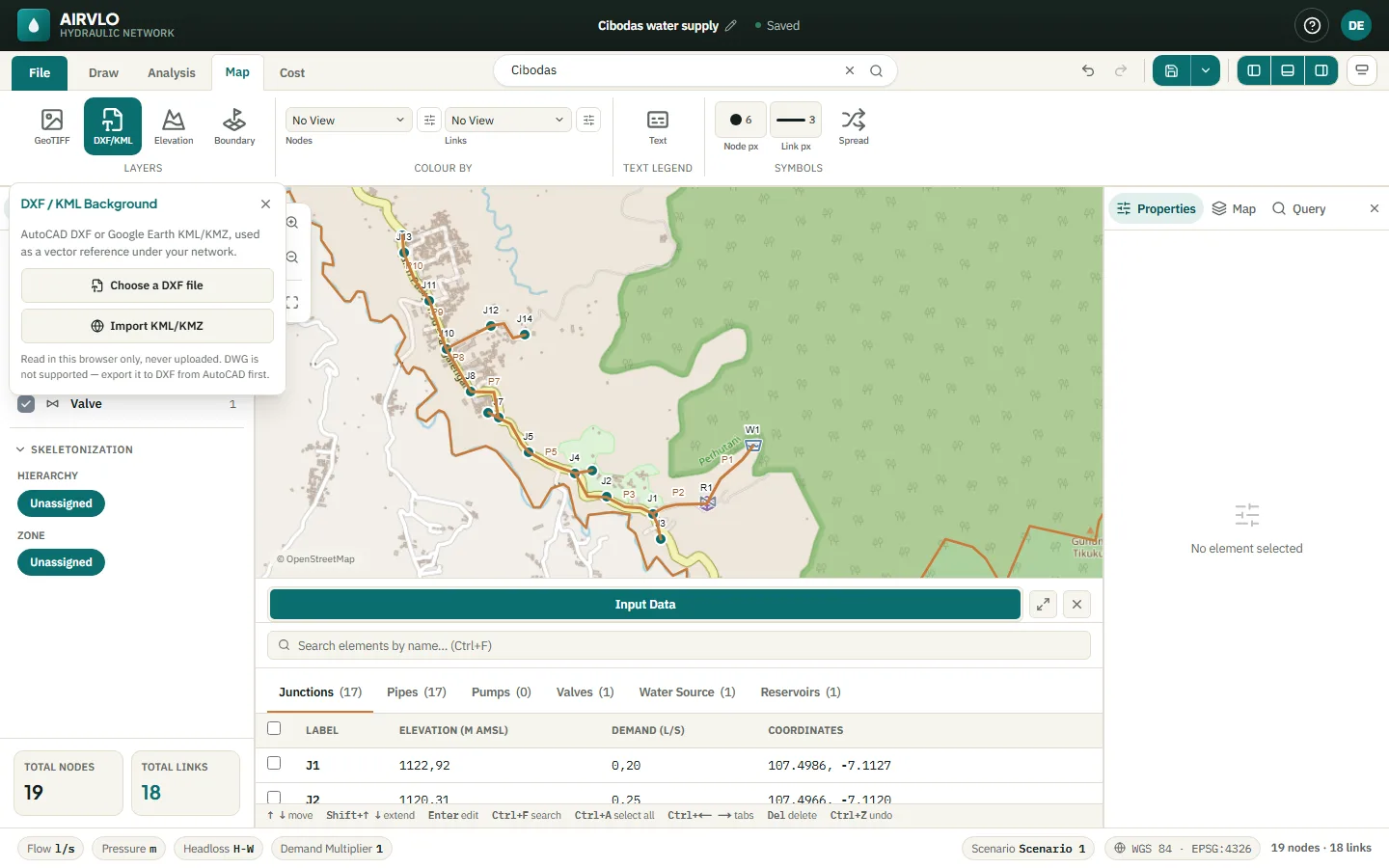The height and width of the screenshot is (868, 1389).
Task: Zoom in on the map
Action: (292, 223)
